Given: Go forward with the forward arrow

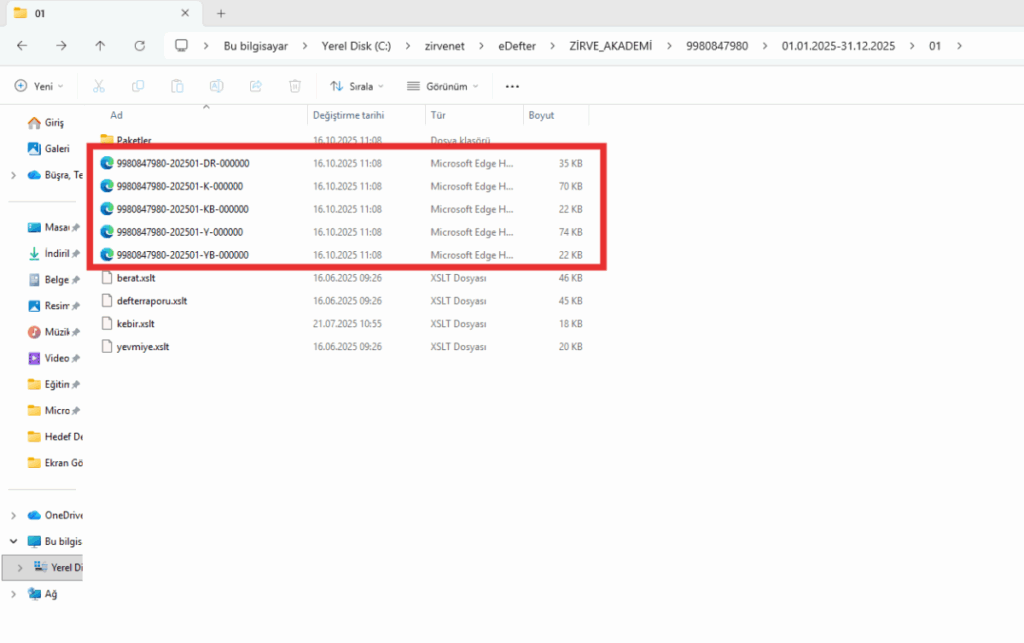Looking at the screenshot, I should (x=61, y=46).
